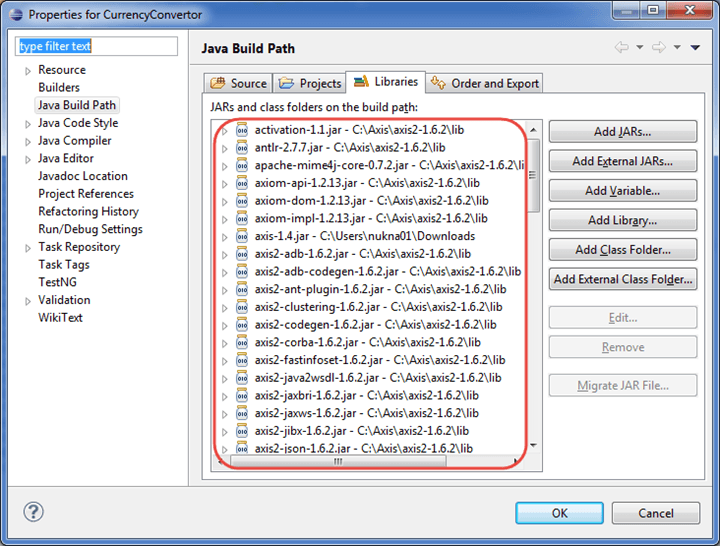Expand the Resource tree node
This screenshot has height=546, width=720.
[x=27, y=70]
